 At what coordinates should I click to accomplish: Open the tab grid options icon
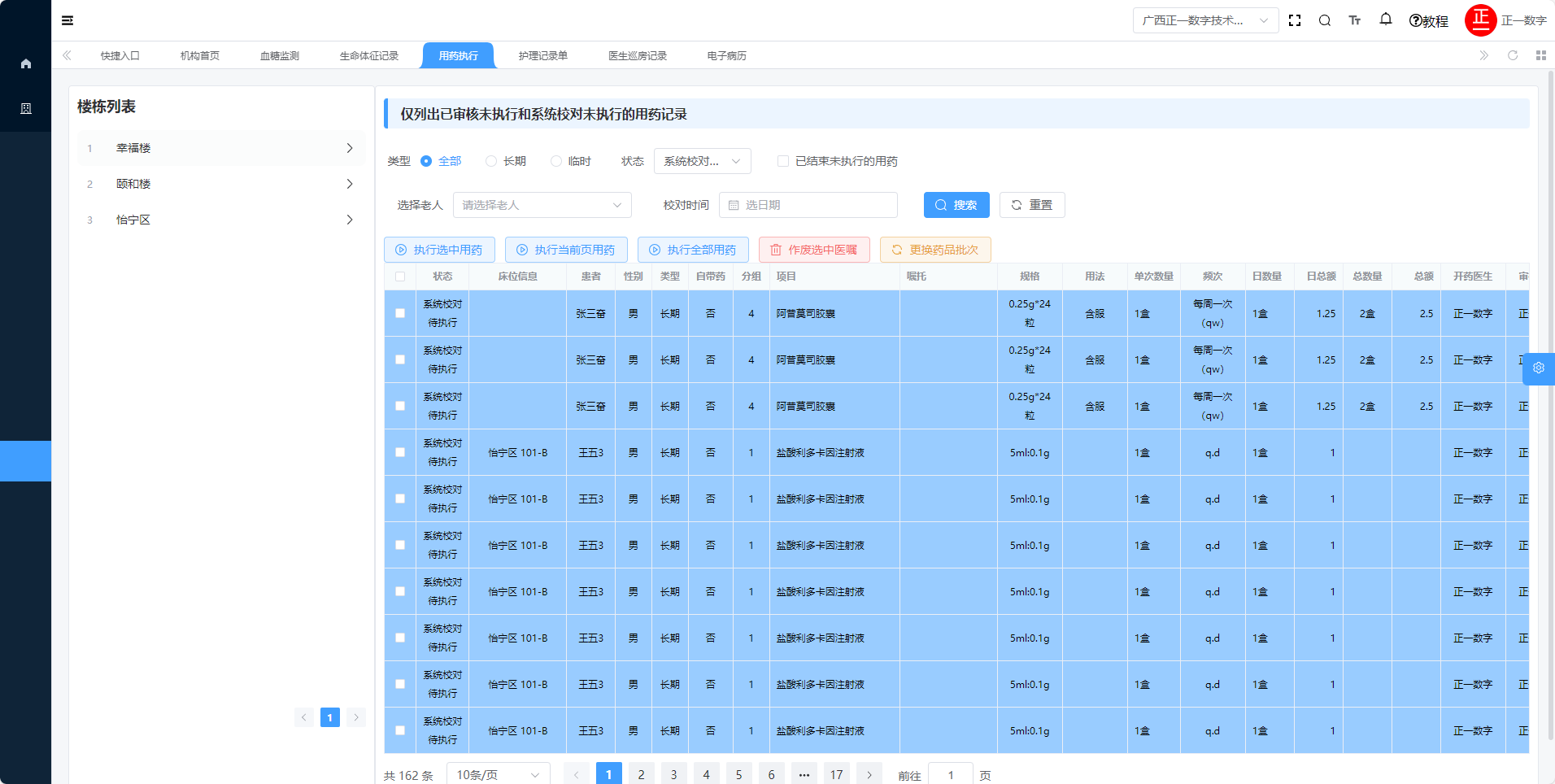pos(1541,55)
